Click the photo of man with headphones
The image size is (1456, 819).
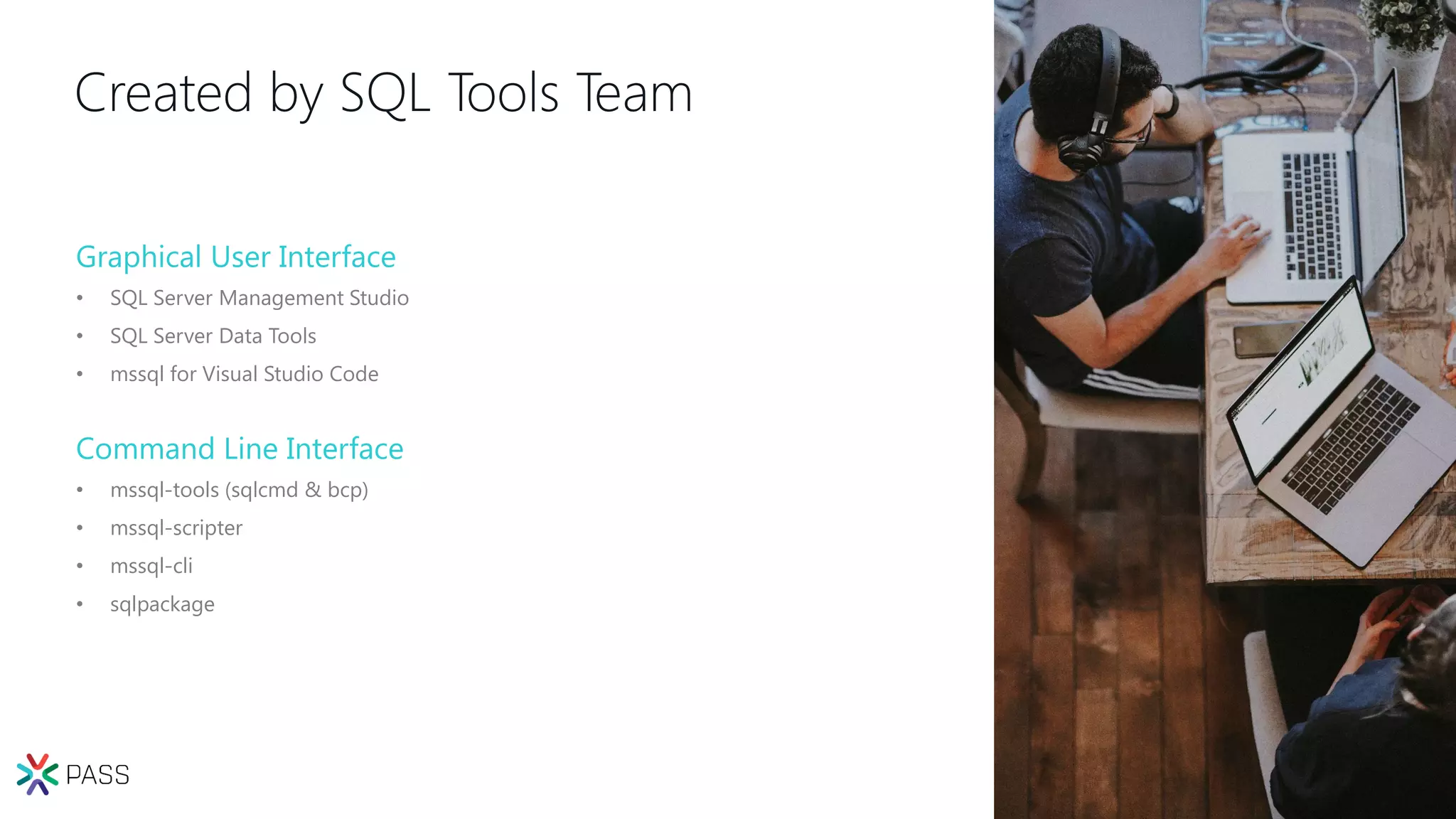[x=1225, y=409]
